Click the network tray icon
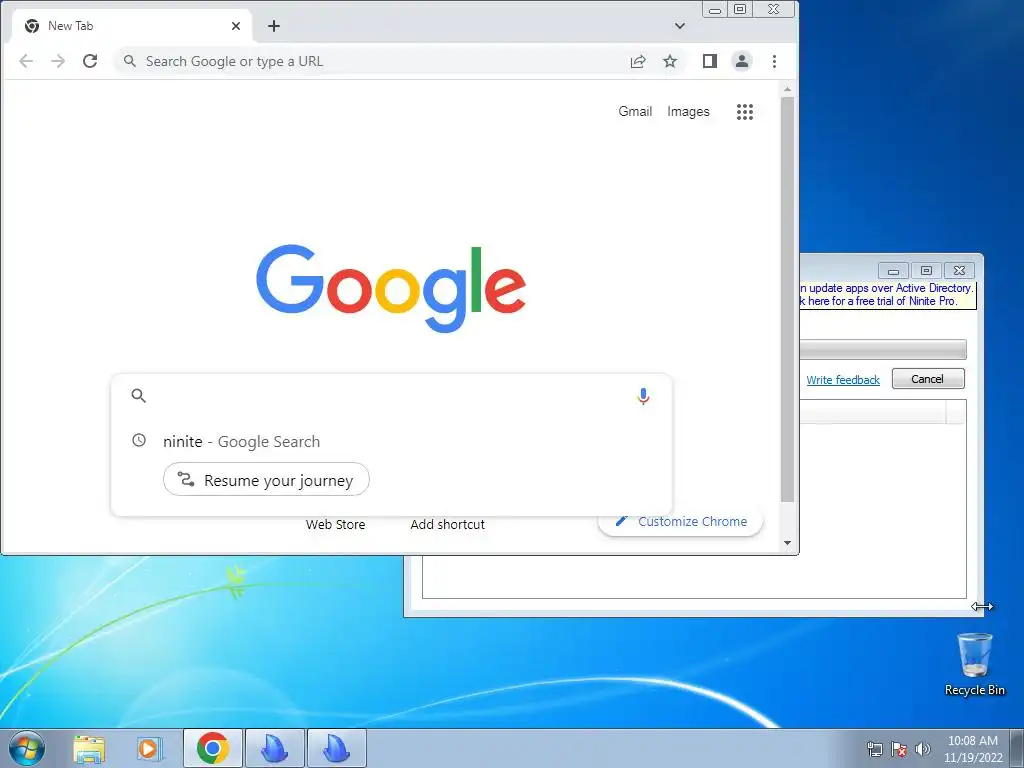1024x768 pixels. coord(874,749)
